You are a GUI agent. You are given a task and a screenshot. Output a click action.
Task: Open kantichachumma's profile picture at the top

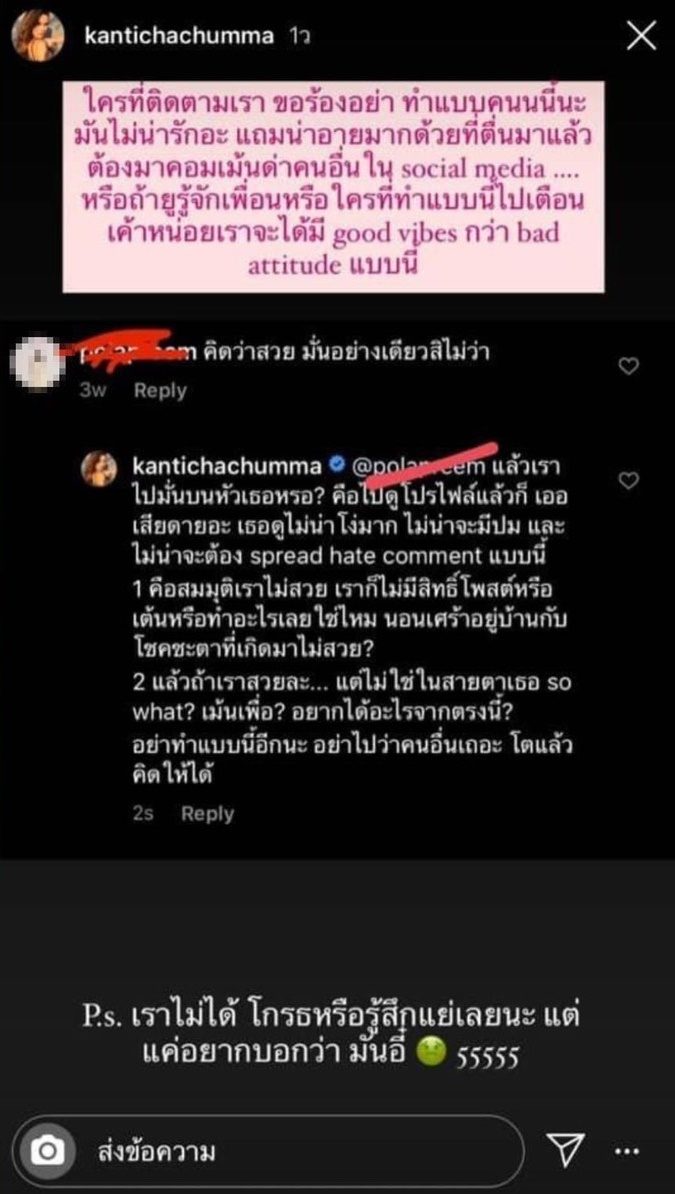click(x=38, y=36)
